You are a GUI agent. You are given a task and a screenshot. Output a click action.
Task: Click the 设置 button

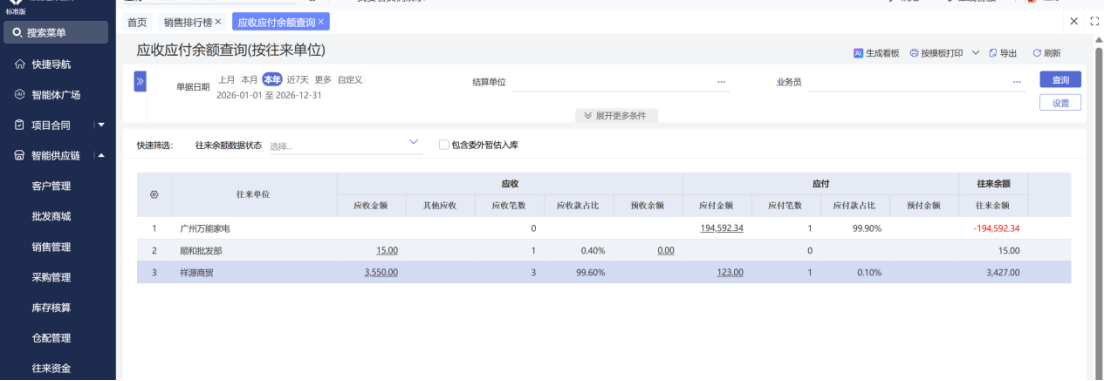coord(1060,103)
